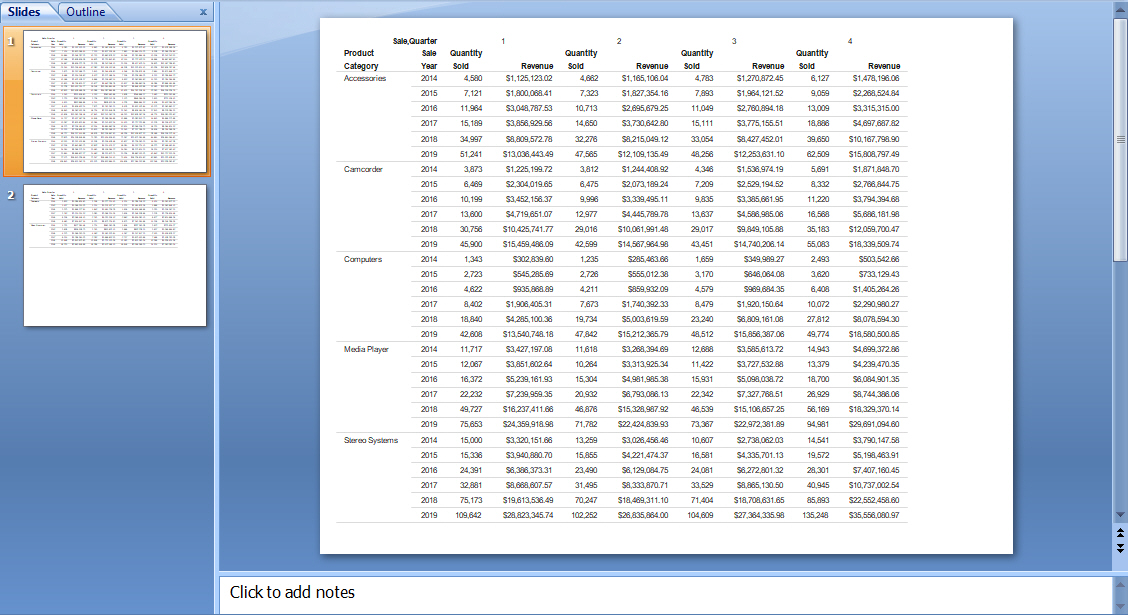Image resolution: width=1128 pixels, height=615 pixels.
Task: Click the $1,740,392.33 revenue cell
Action: pos(645,304)
